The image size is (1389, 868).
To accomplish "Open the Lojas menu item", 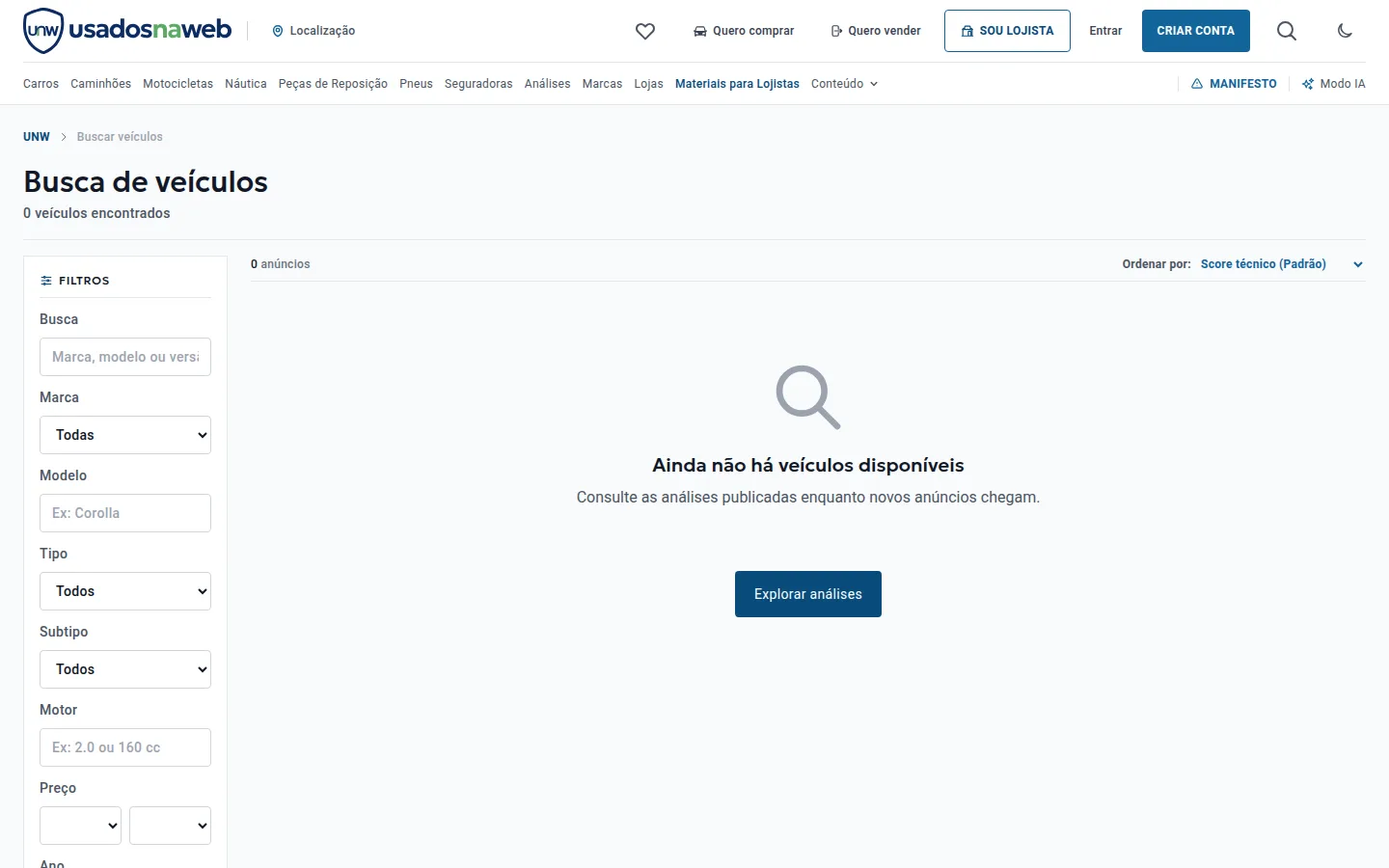I will [648, 84].
